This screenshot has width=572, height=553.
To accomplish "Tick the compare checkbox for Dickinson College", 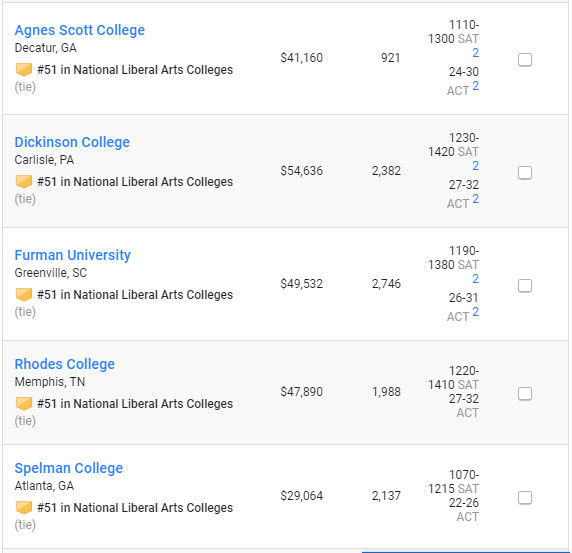I will [525, 173].
